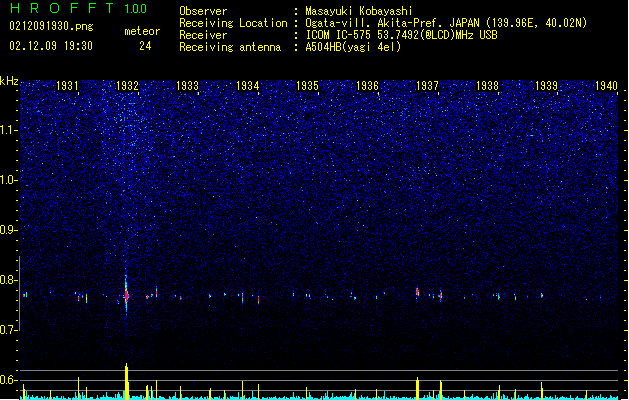Click the 1939 time axis marker
This screenshot has height=400, width=629.
pyautogui.click(x=546, y=86)
